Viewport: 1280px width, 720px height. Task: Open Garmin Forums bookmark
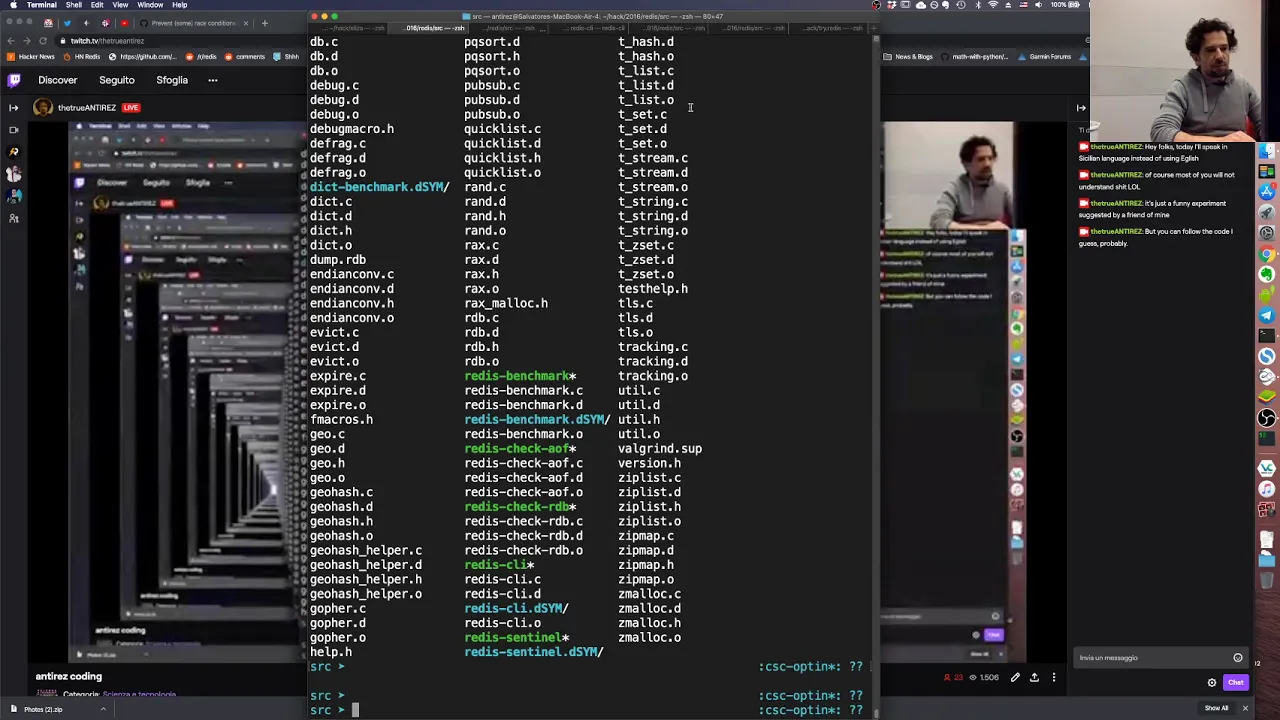pos(1045,57)
